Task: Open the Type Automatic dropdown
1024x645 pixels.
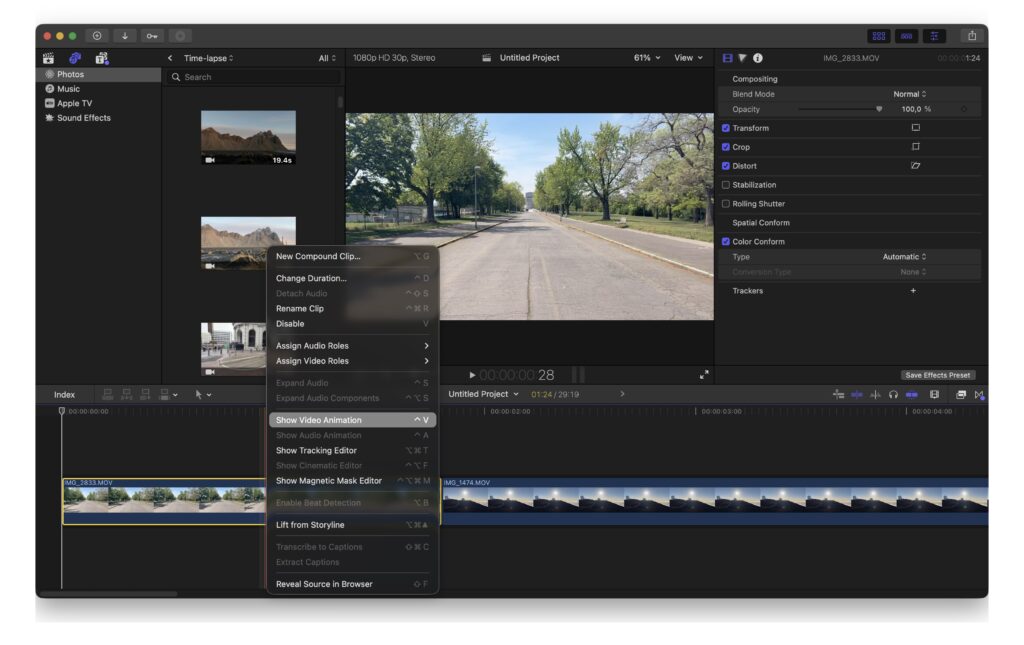Action: [x=904, y=257]
